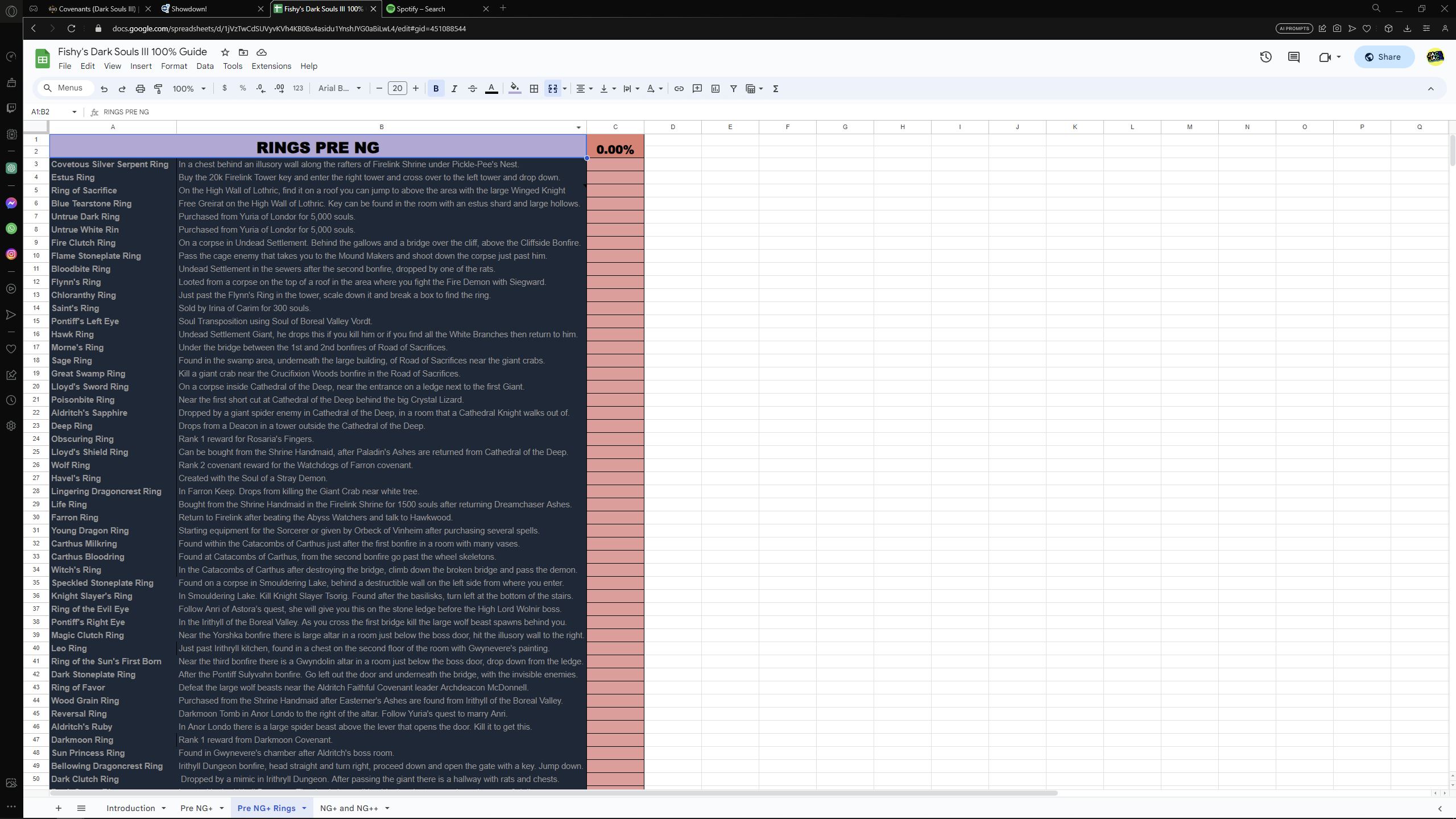Open the Arial font dropdown
The height and width of the screenshot is (819, 1456).
click(340, 88)
